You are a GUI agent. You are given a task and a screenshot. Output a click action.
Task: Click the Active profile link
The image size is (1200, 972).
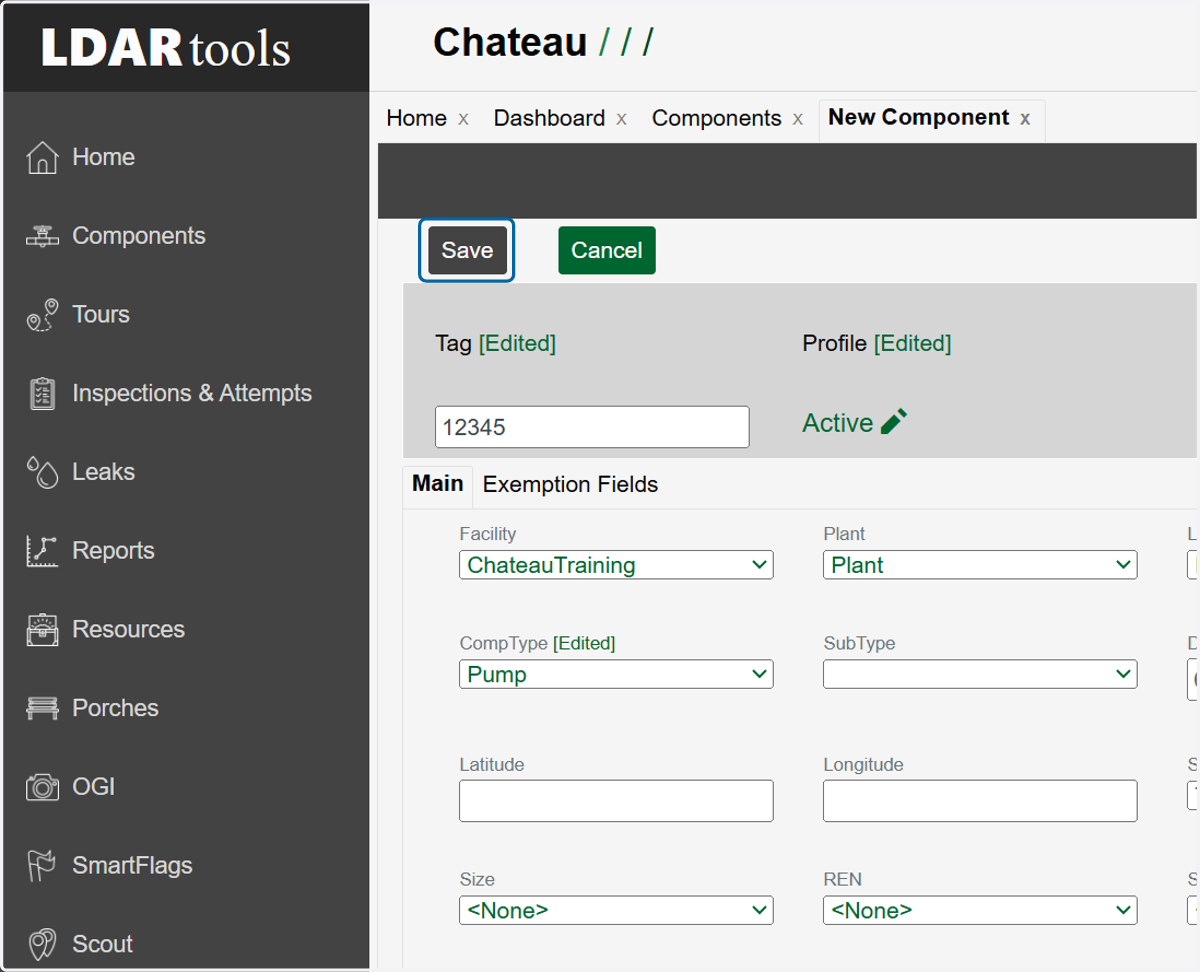pos(838,423)
